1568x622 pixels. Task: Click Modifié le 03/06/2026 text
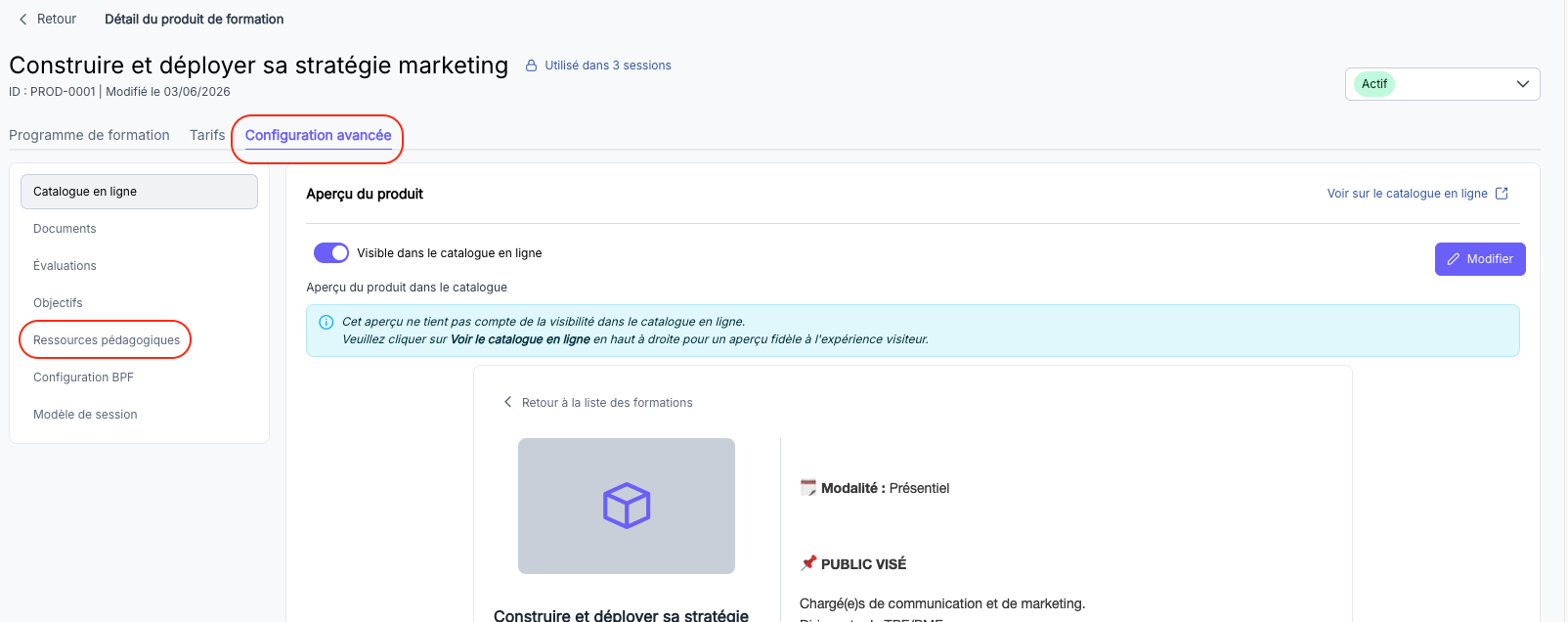coord(168,92)
